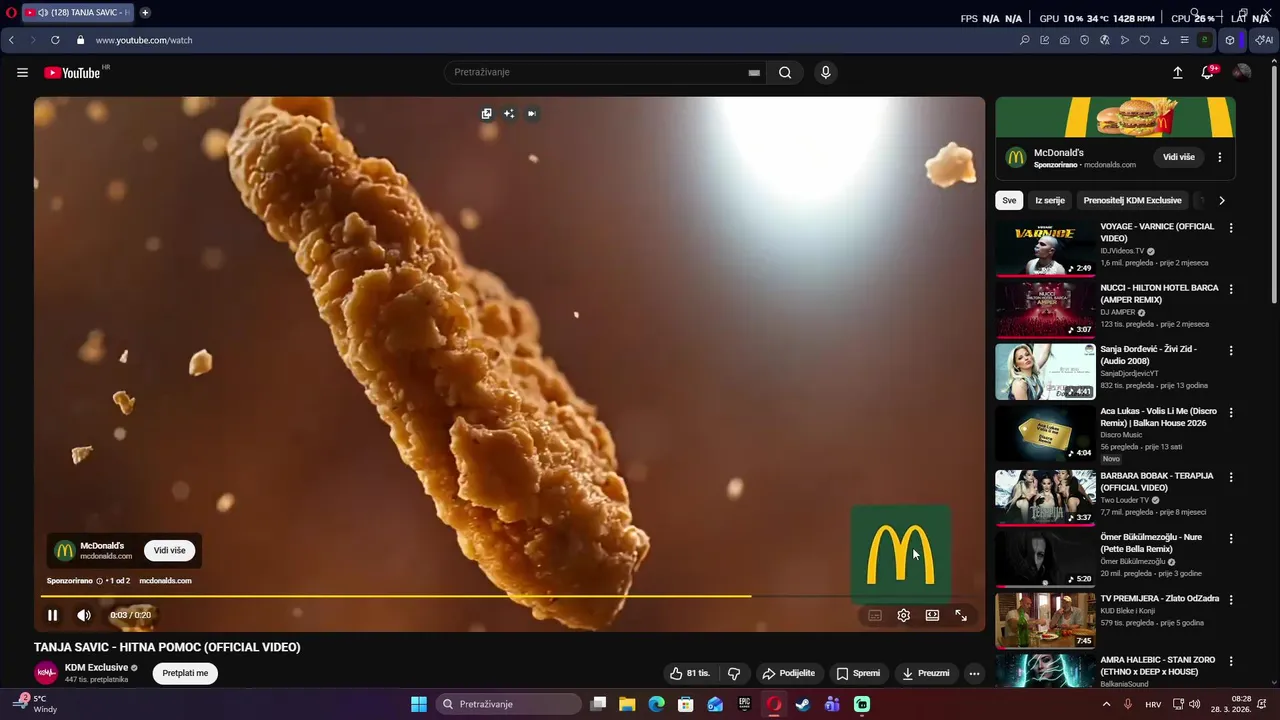Pause the video ad

pyautogui.click(x=53, y=615)
